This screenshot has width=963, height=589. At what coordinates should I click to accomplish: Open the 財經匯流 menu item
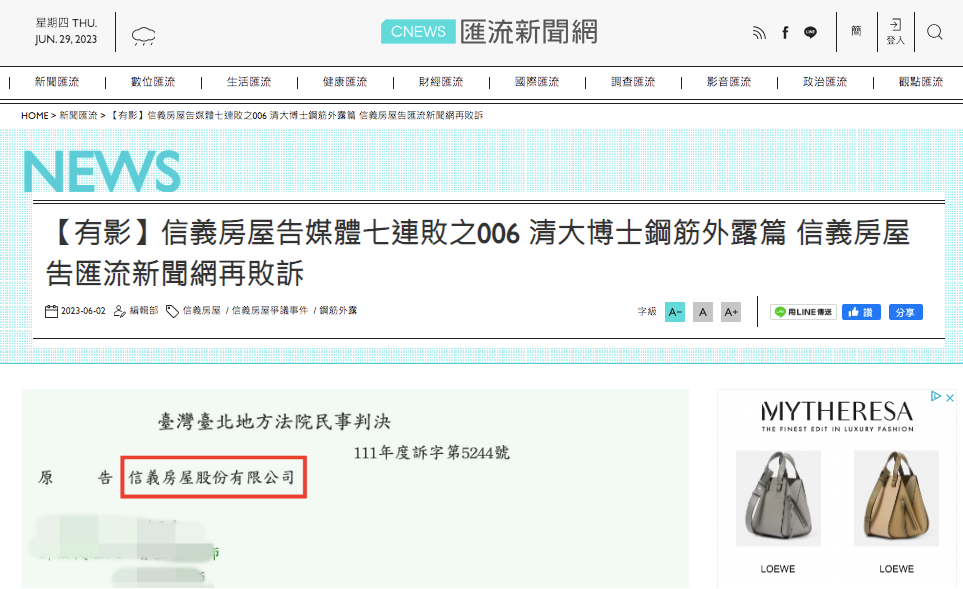tap(441, 82)
